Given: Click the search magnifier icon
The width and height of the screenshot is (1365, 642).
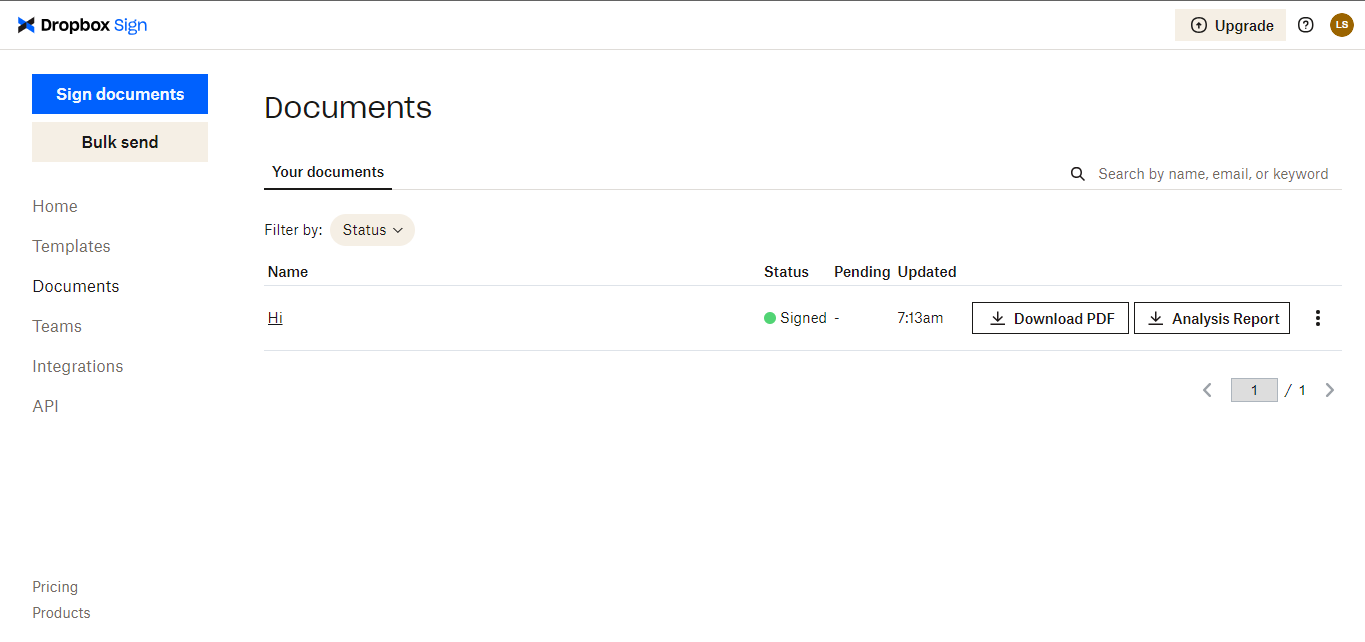Looking at the screenshot, I should (1078, 174).
